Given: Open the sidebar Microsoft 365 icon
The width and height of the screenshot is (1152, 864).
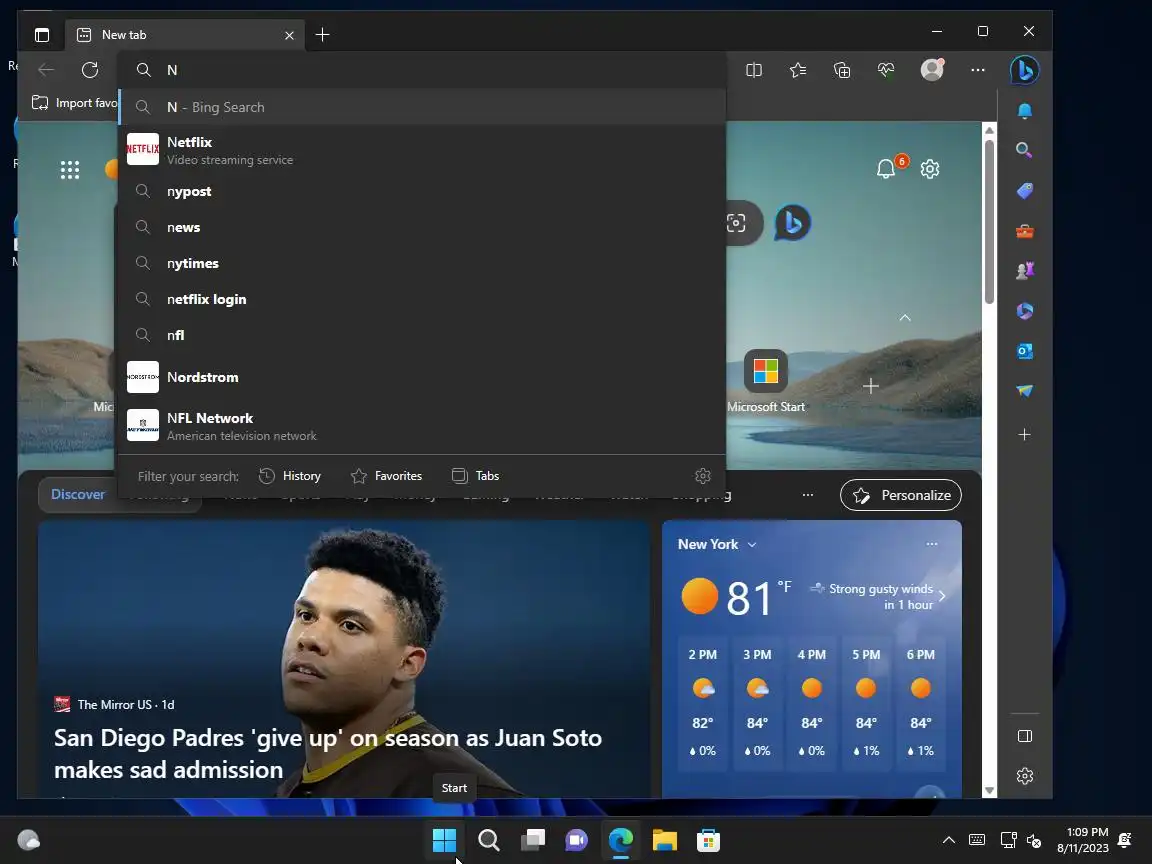Looking at the screenshot, I should point(1024,312).
